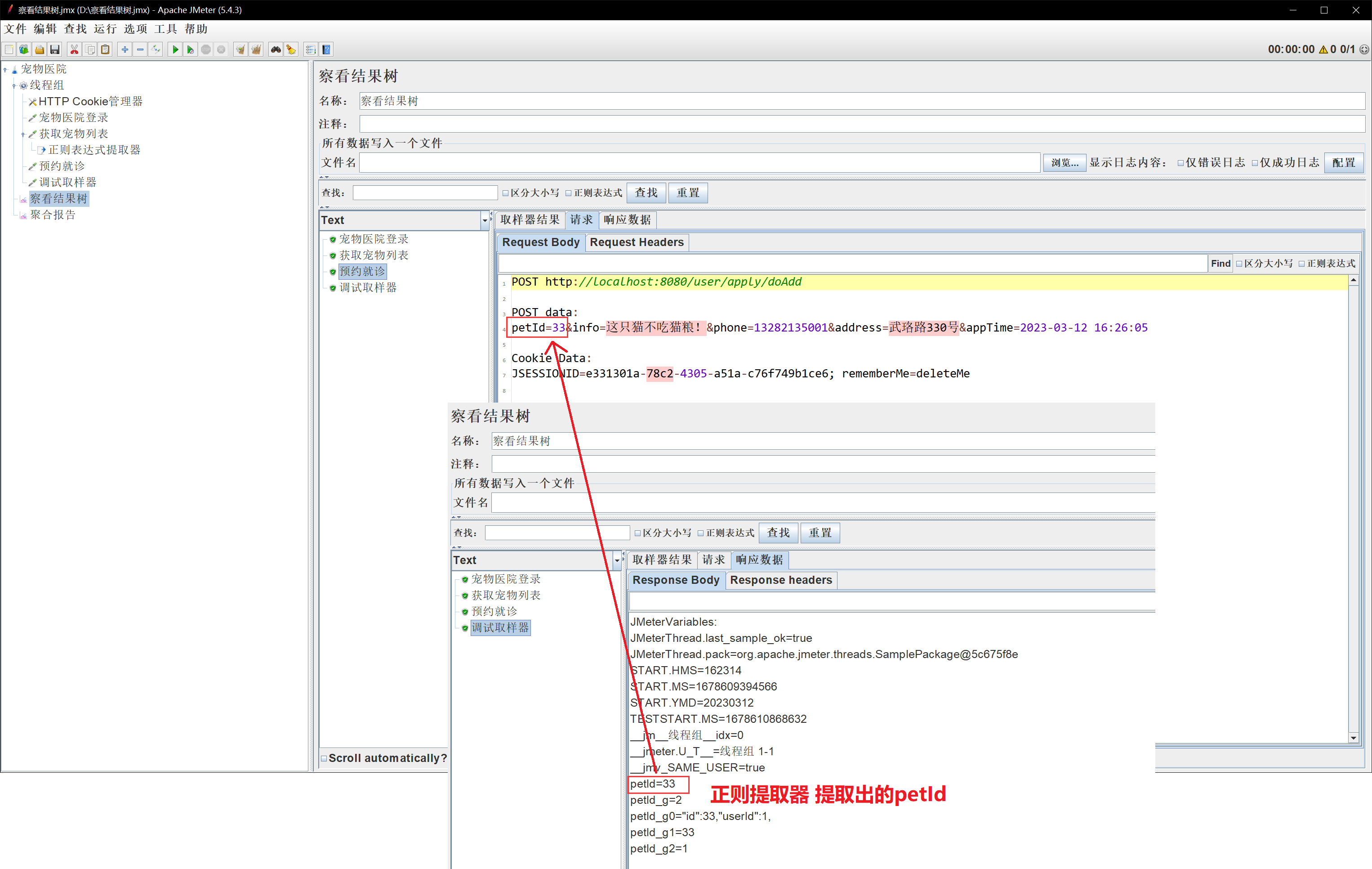Click the scissors Cut icon
Image resolution: width=1372 pixels, height=869 pixels.
coord(74,49)
